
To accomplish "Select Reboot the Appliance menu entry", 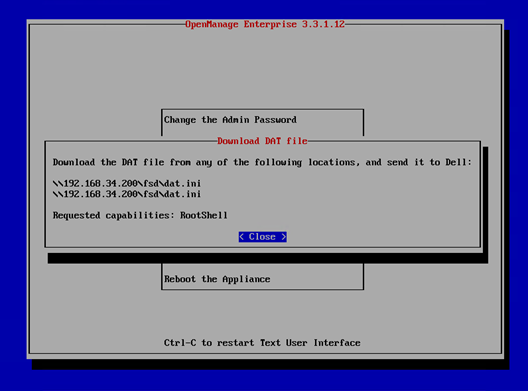I will coord(217,279).
